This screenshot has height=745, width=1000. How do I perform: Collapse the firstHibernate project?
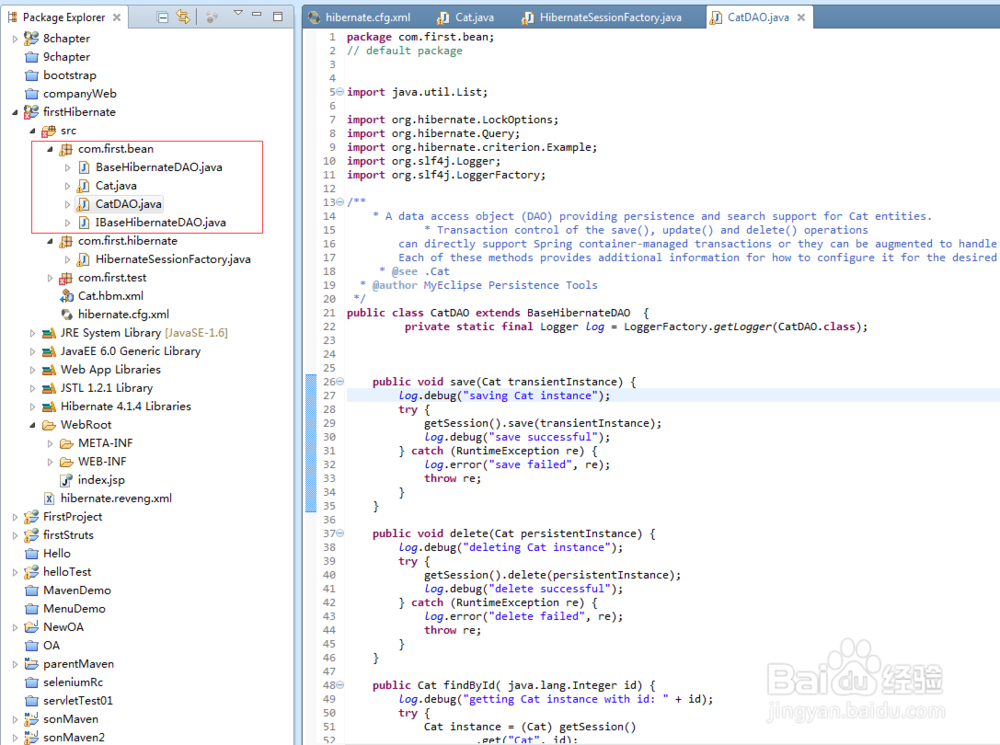point(15,112)
